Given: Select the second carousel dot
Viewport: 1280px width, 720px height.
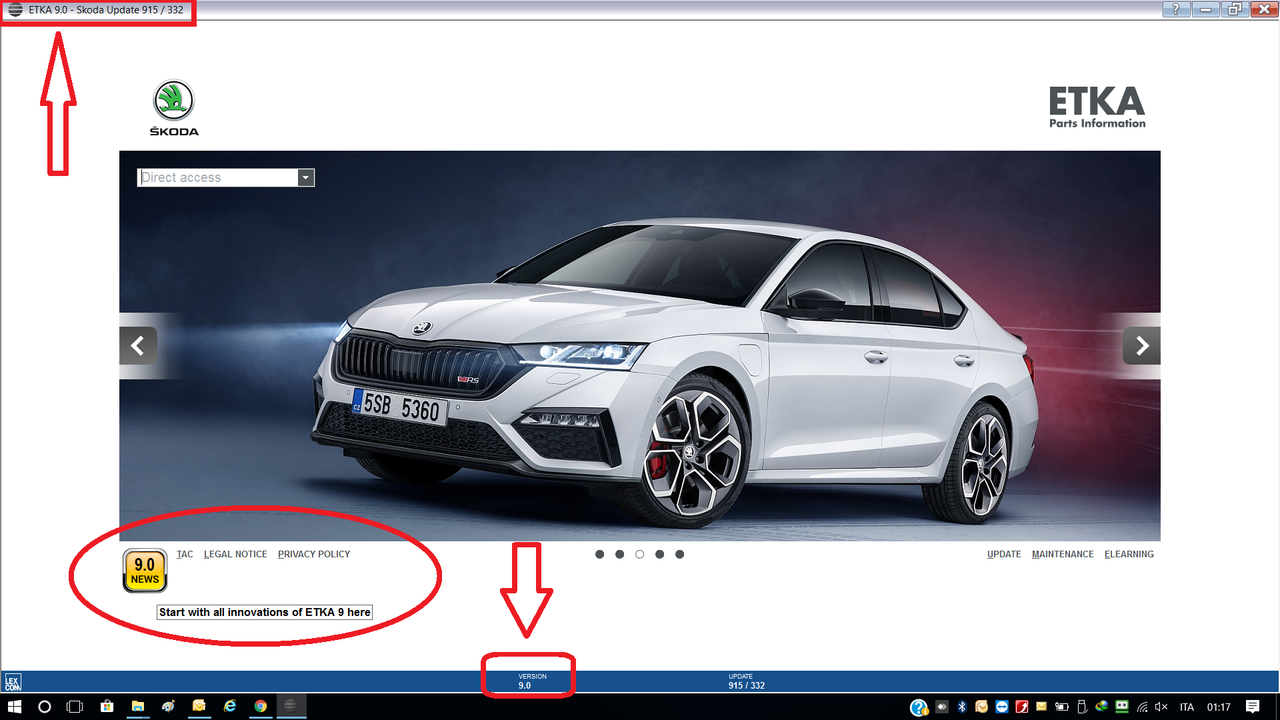Looking at the screenshot, I should point(619,554).
